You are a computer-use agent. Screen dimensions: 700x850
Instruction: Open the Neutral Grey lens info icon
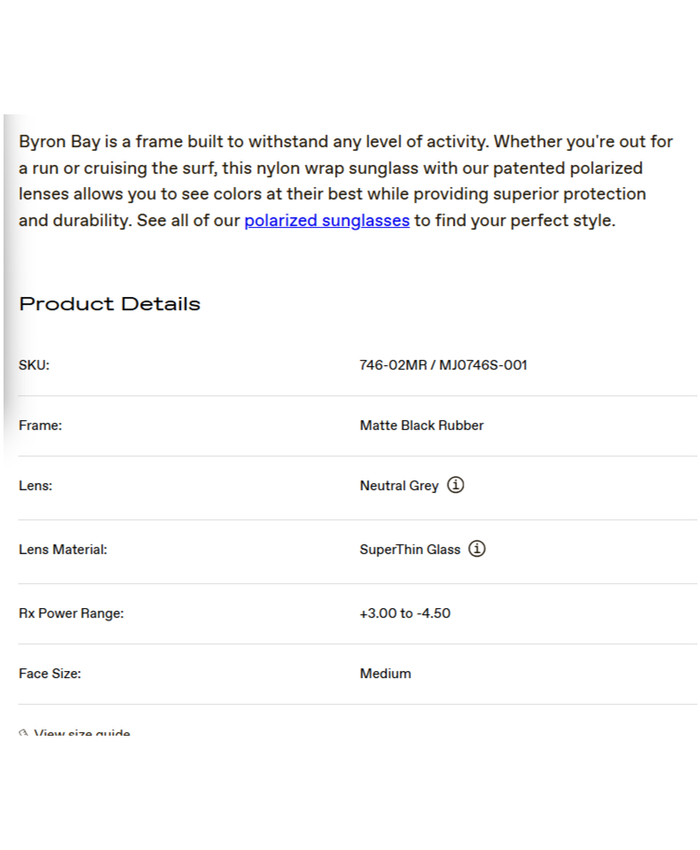tap(456, 485)
